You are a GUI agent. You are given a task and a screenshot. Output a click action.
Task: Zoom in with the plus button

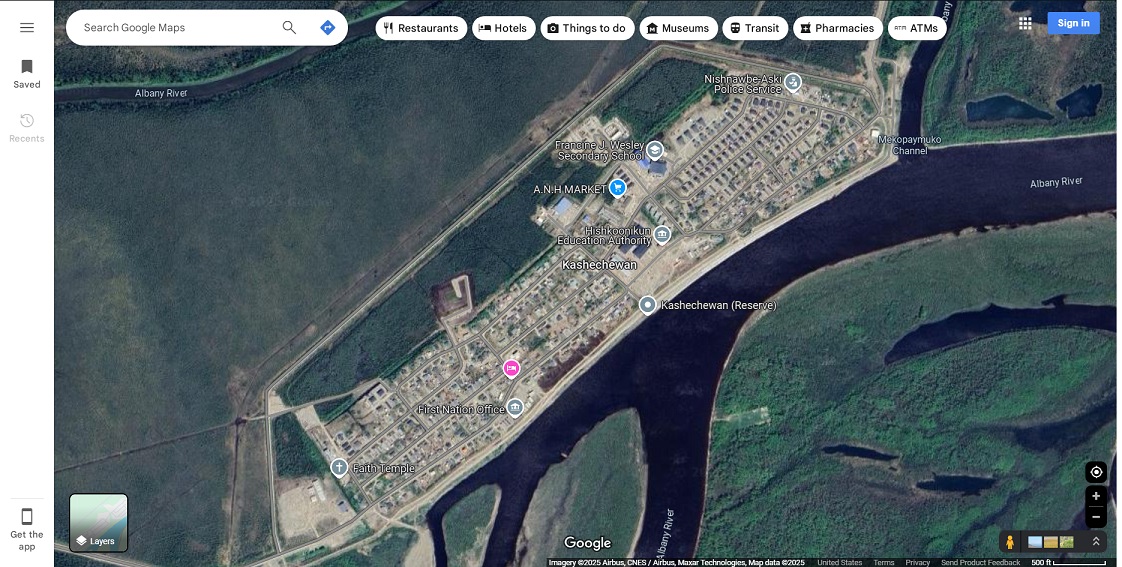pyautogui.click(x=1096, y=496)
